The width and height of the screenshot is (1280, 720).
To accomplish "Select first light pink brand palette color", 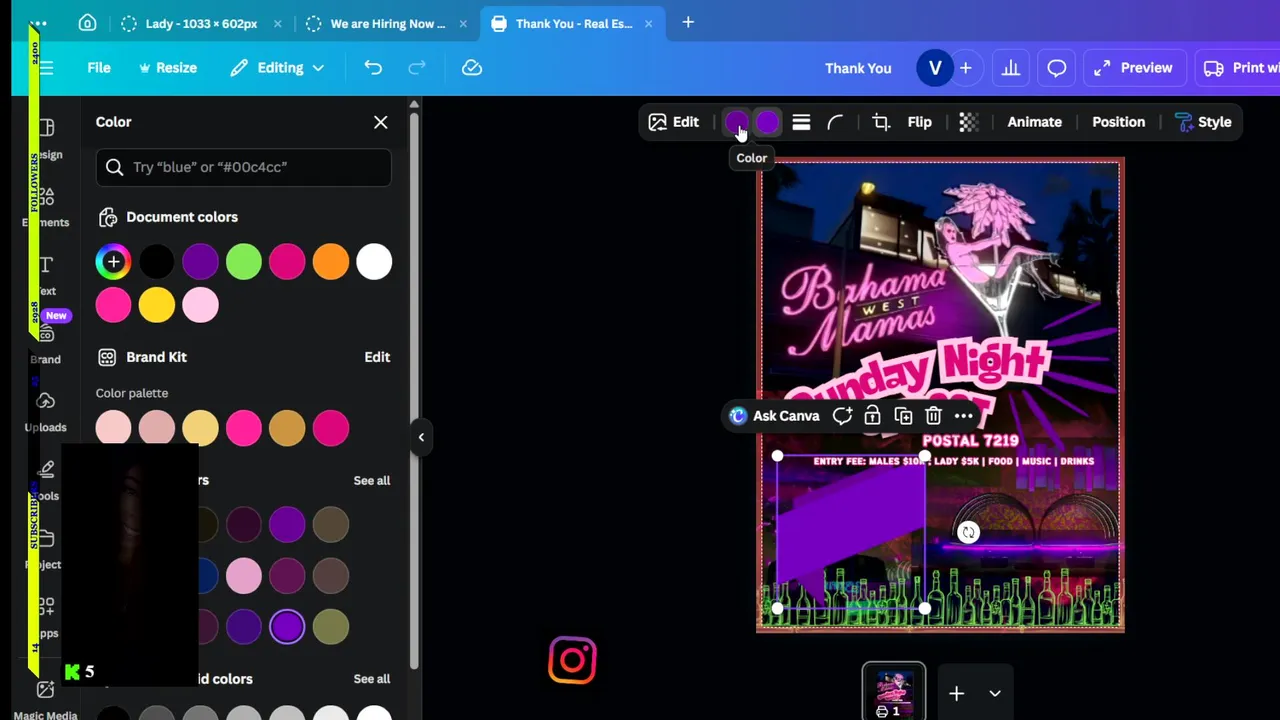I will click(x=113, y=428).
